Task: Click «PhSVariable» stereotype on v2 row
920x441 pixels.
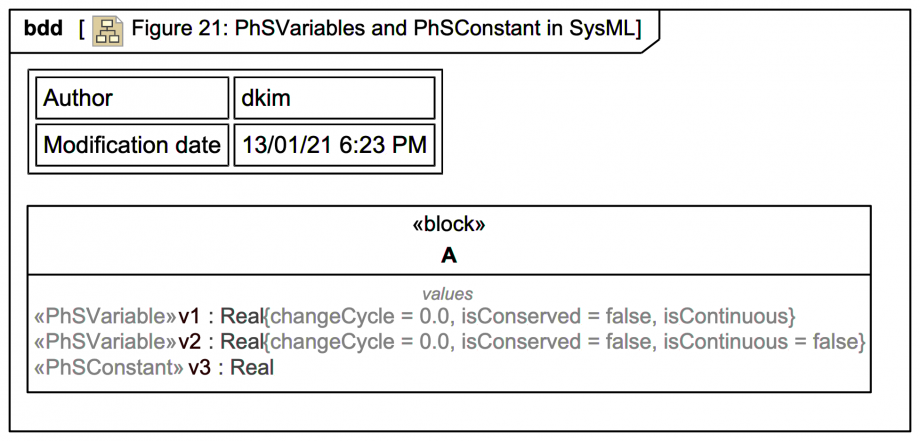Action: click(105, 342)
